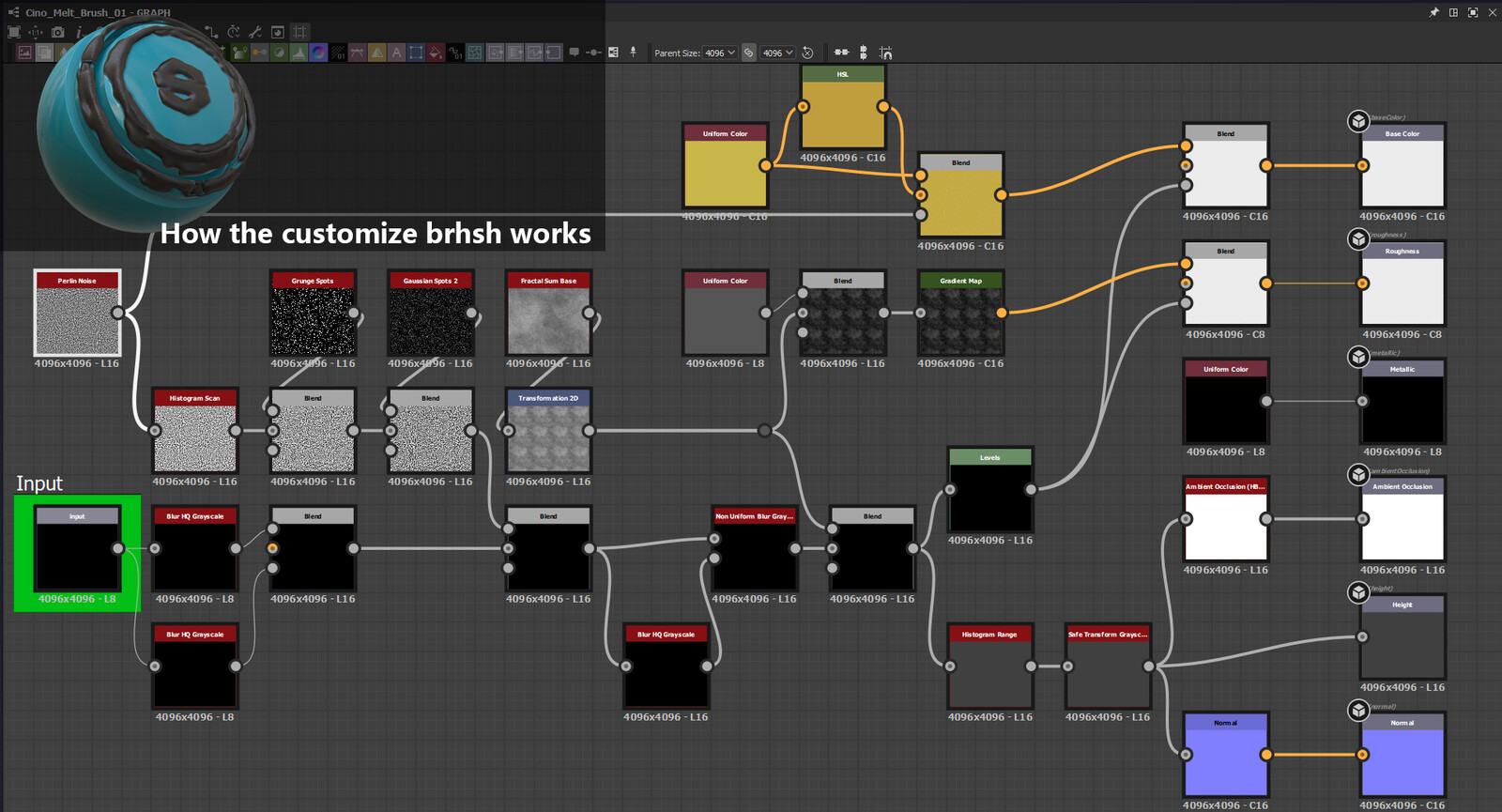This screenshot has height=812, width=1502.
Task: Add a Blend node from toolbar
Action: [x=44, y=53]
